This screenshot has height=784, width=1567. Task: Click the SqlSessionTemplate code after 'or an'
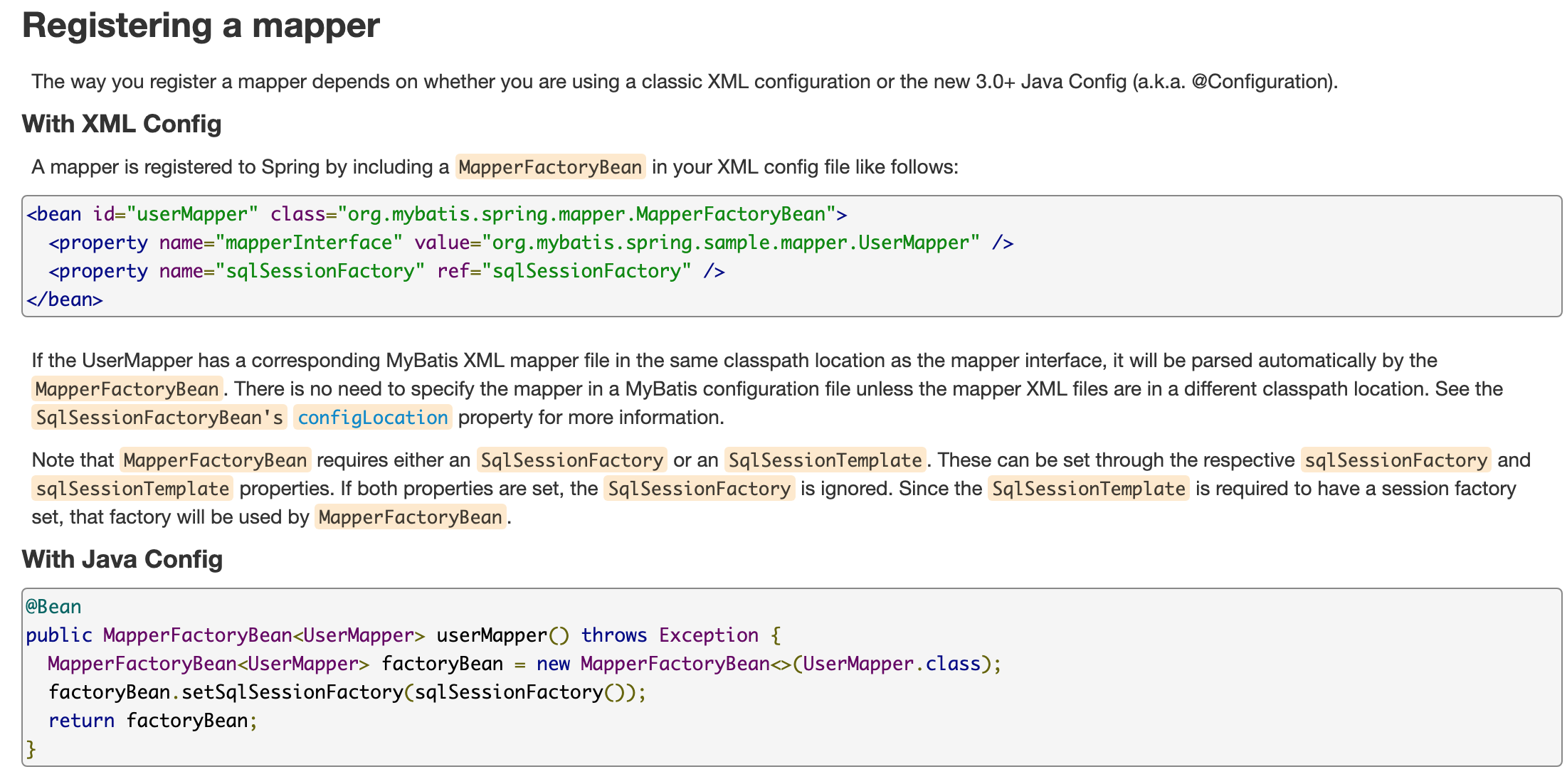(825, 460)
